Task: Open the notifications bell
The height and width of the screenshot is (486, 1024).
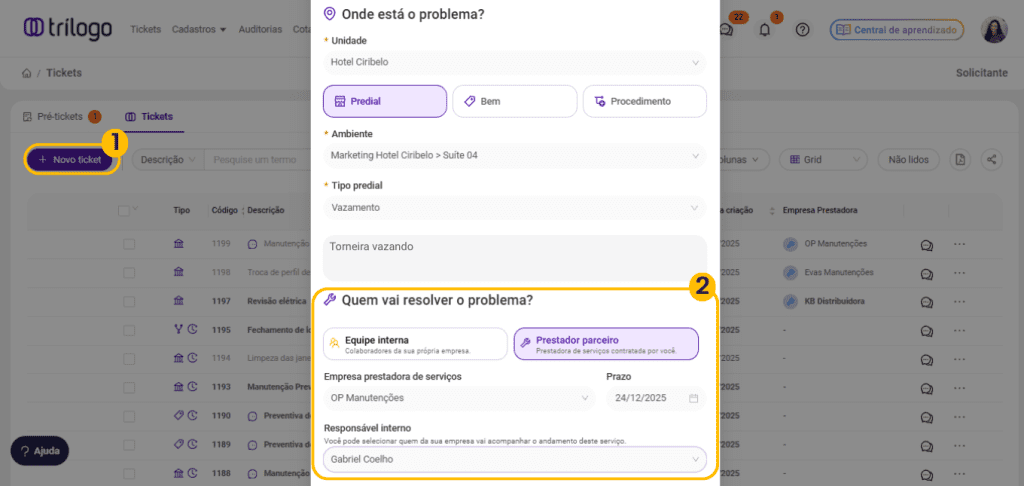Action: 765,30
